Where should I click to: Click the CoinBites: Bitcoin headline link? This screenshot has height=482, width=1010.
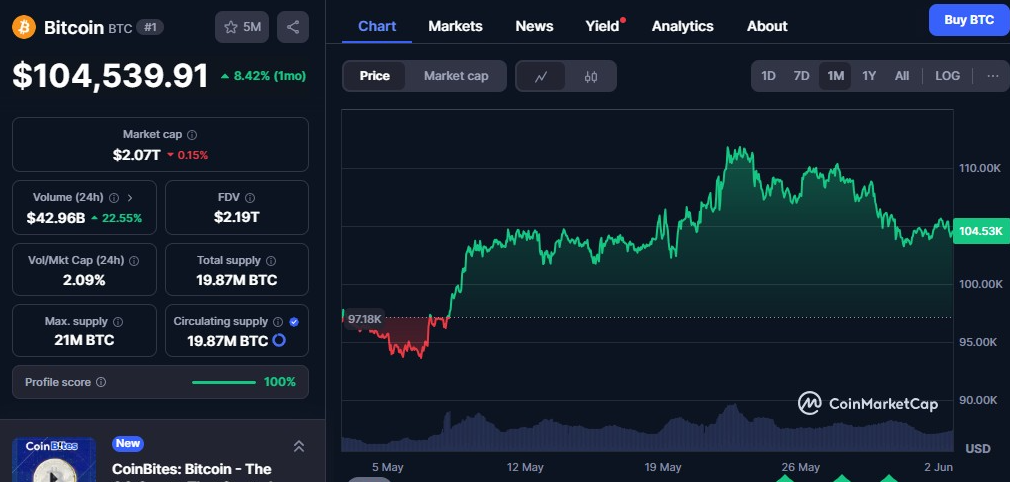[192, 468]
